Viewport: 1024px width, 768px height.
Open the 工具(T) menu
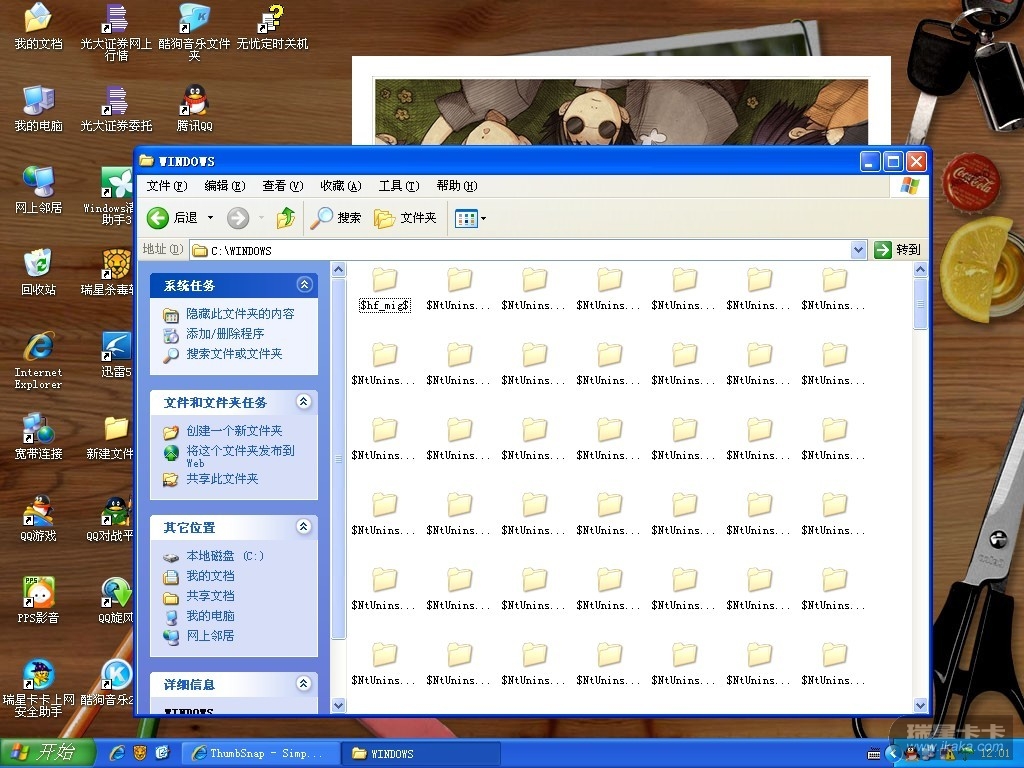[397, 186]
